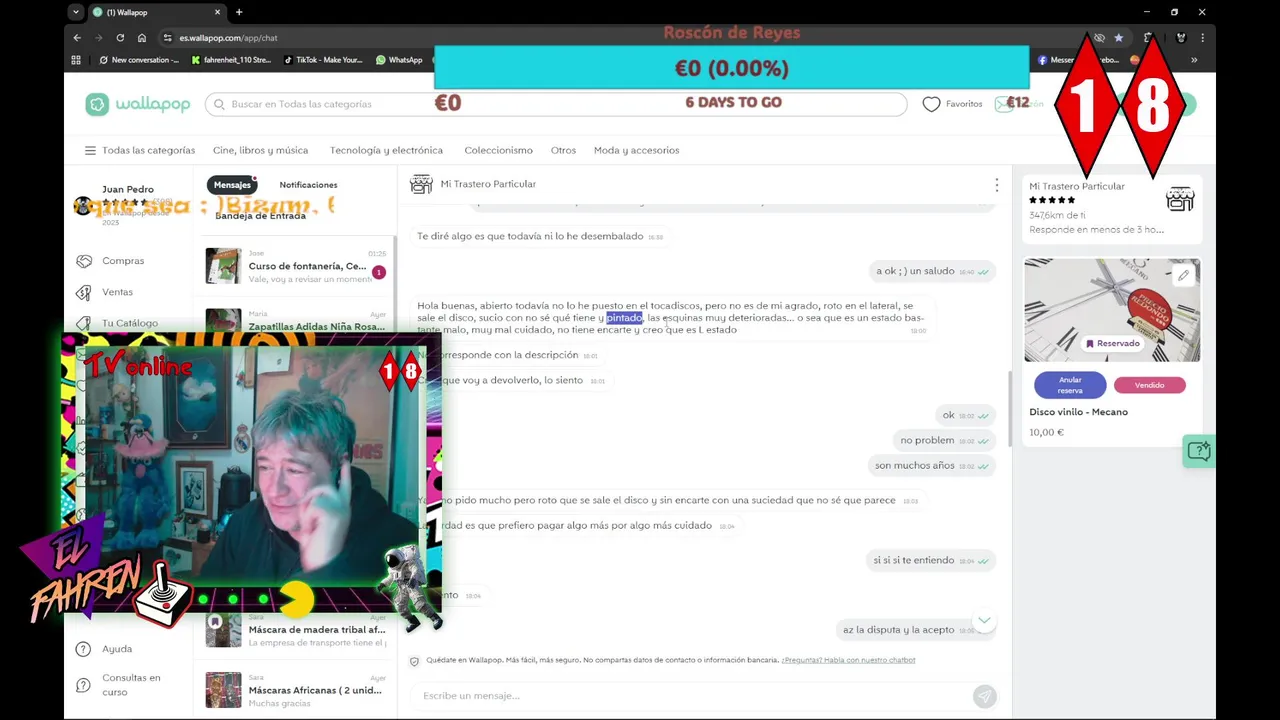Click 'si si si te entiendo' message
The width and height of the screenshot is (1280, 720).
[x=914, y=560]
